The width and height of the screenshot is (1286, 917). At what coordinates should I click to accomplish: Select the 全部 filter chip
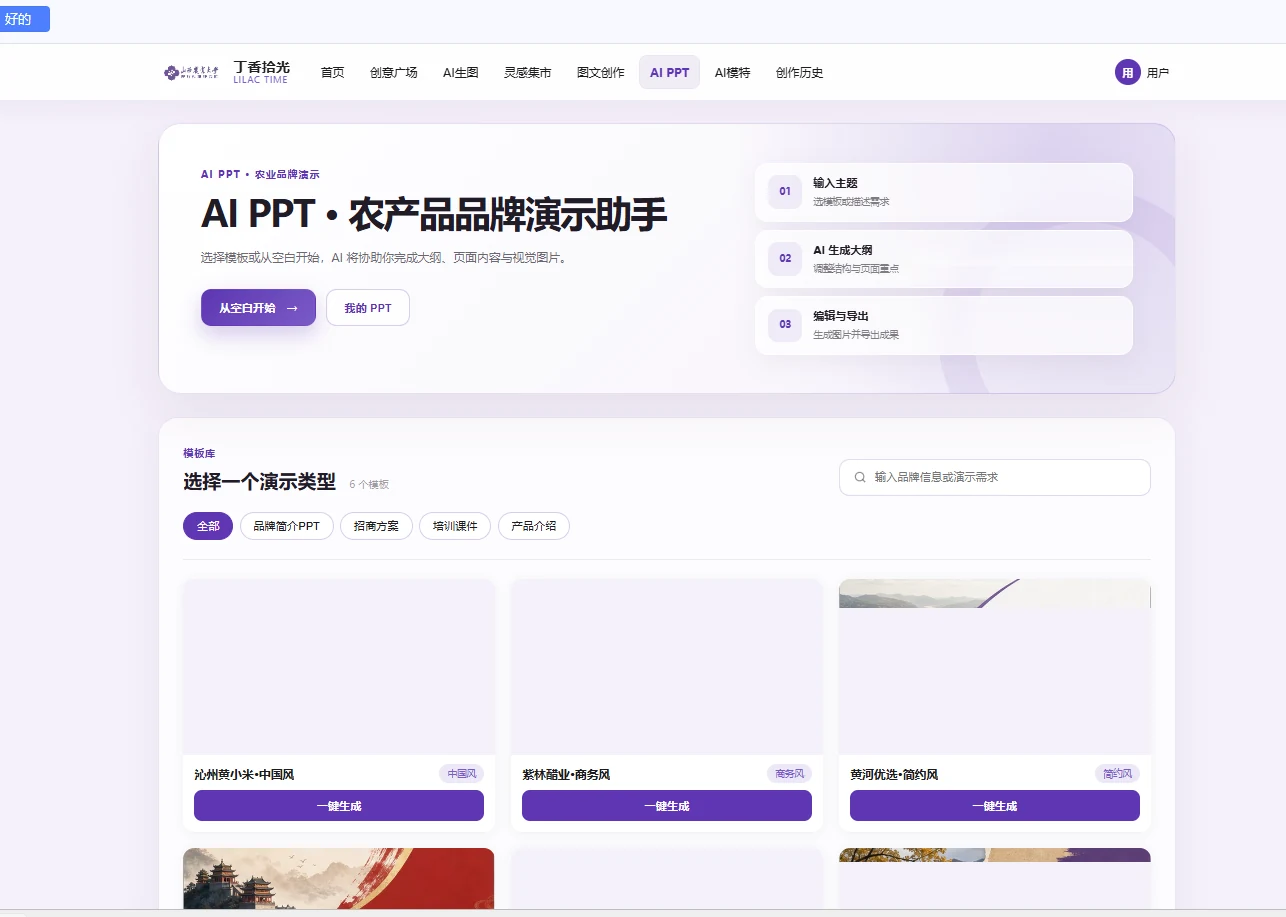tap(208, 526)
